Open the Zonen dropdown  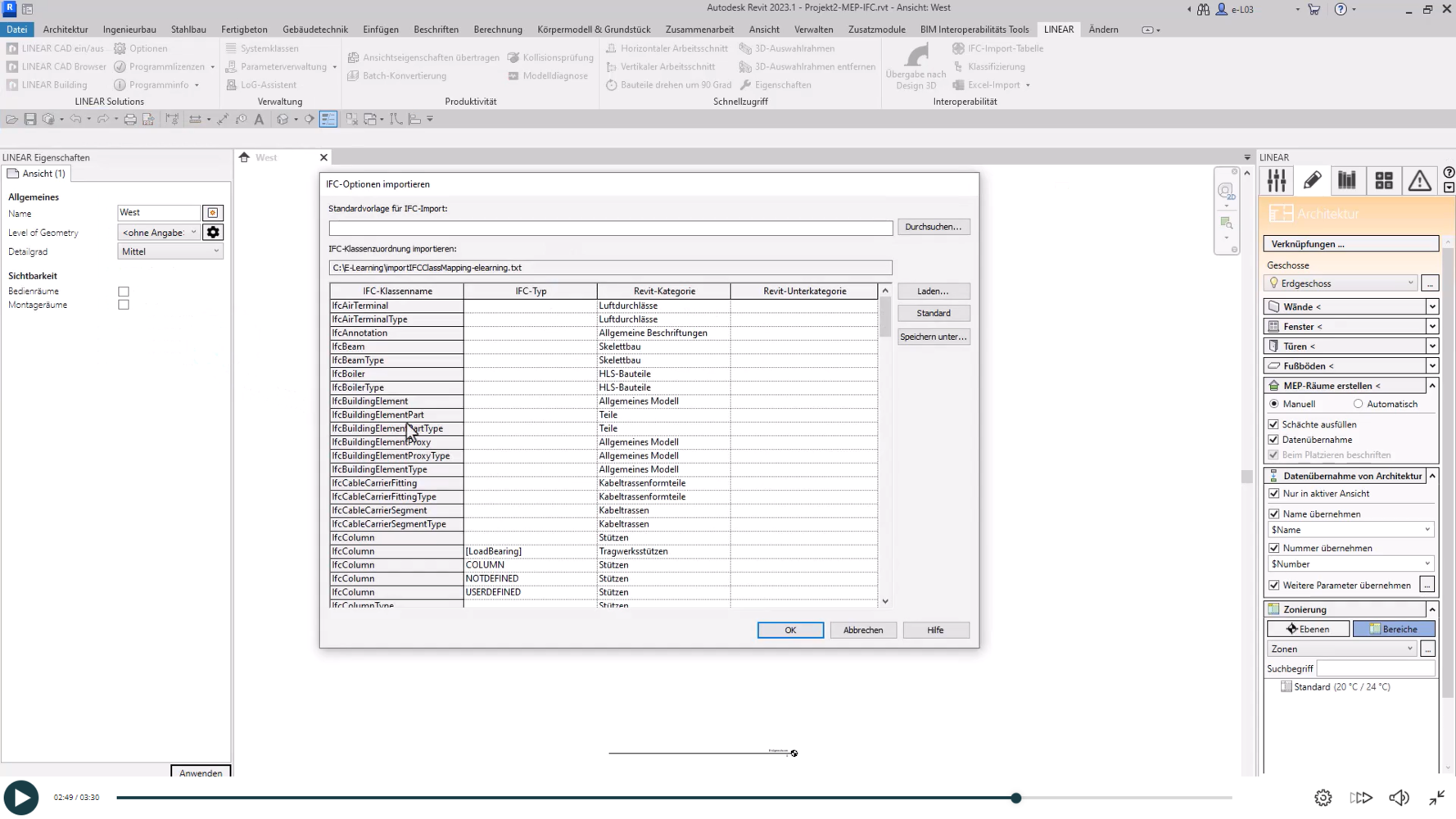pyautogui.click(x=1341, y=649)
